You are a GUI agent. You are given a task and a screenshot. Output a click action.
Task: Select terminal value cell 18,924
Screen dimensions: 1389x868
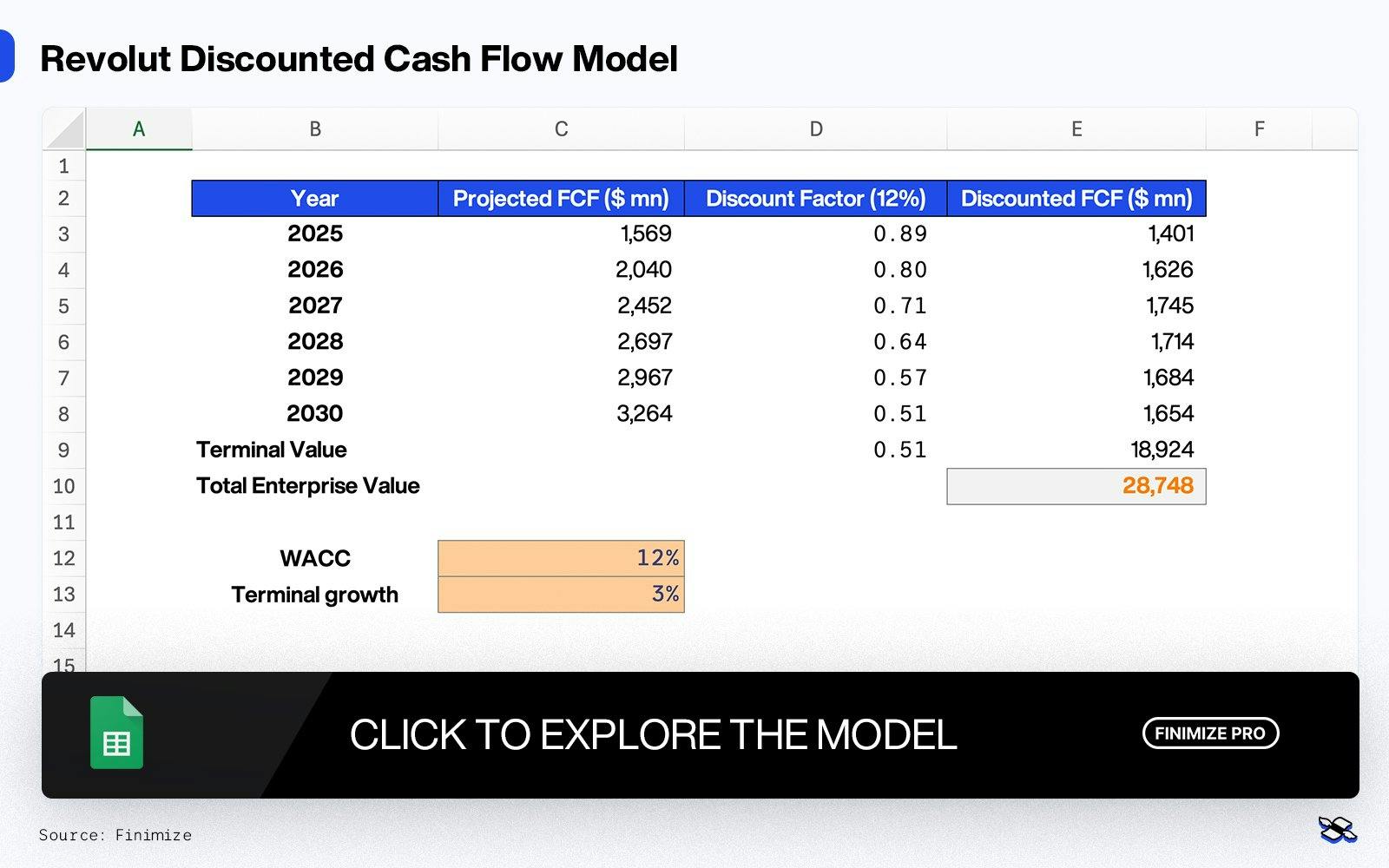1076,450
